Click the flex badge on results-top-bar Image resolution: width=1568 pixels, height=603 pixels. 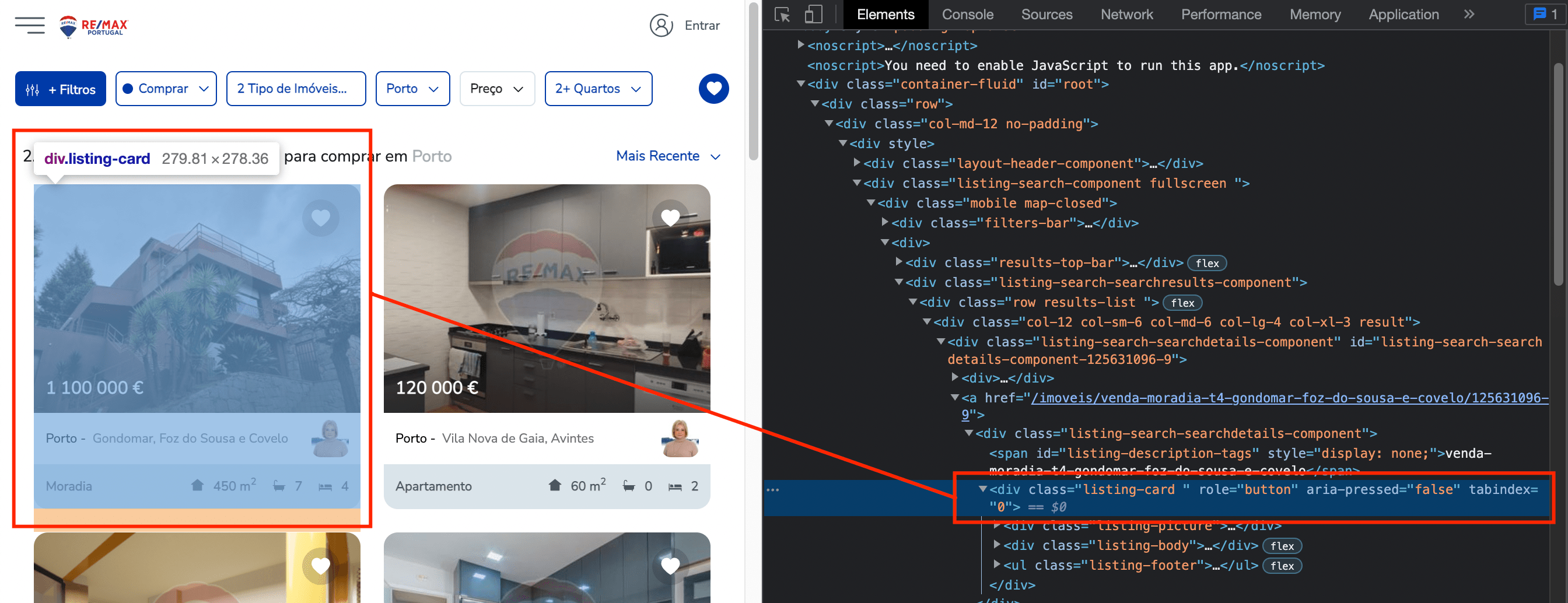tap(1206, 263)
